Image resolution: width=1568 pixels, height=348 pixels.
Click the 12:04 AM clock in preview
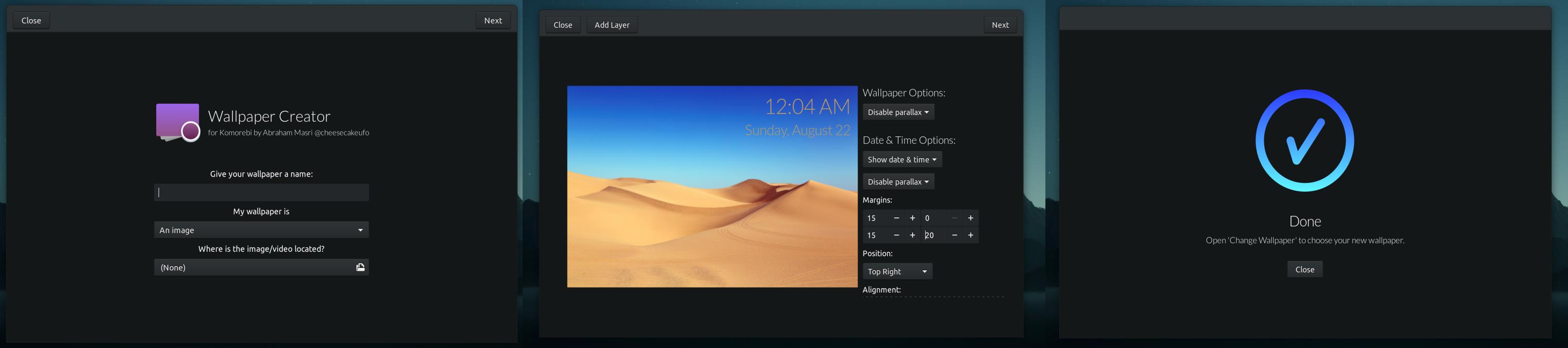coord(807,107)
